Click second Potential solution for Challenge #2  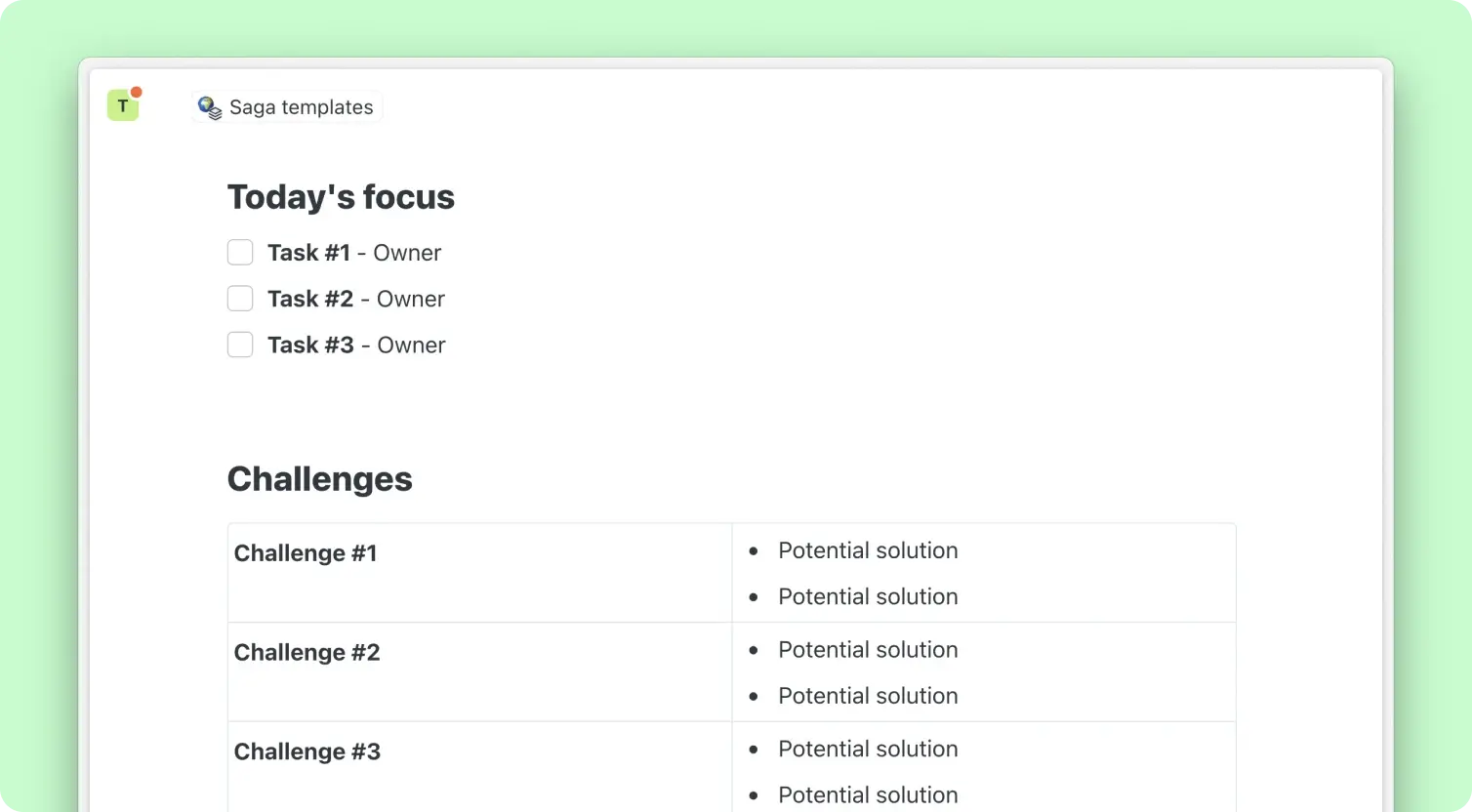tap(868, 696)
